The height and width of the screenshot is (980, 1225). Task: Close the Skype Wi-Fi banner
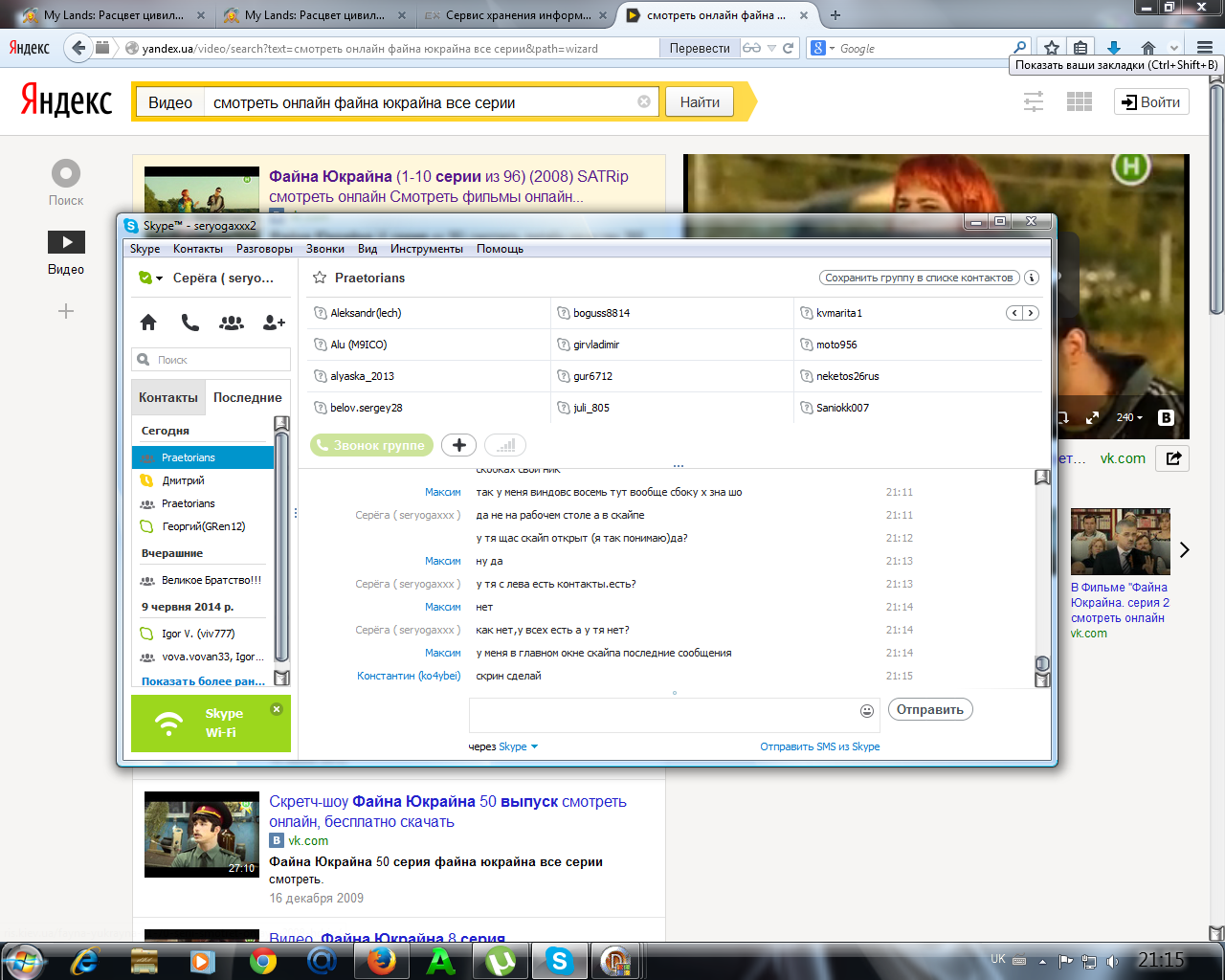pyautogui.click(x=277, y=709)
